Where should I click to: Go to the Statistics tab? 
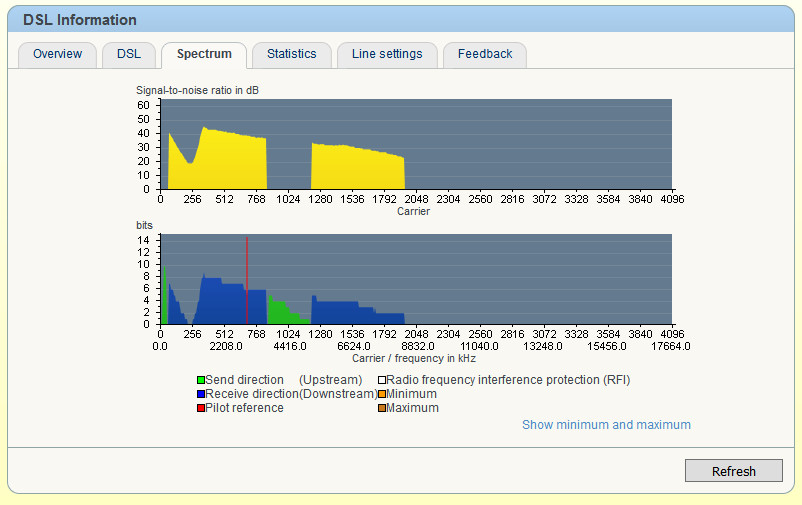pyautogui.click(x=291, y=54)
